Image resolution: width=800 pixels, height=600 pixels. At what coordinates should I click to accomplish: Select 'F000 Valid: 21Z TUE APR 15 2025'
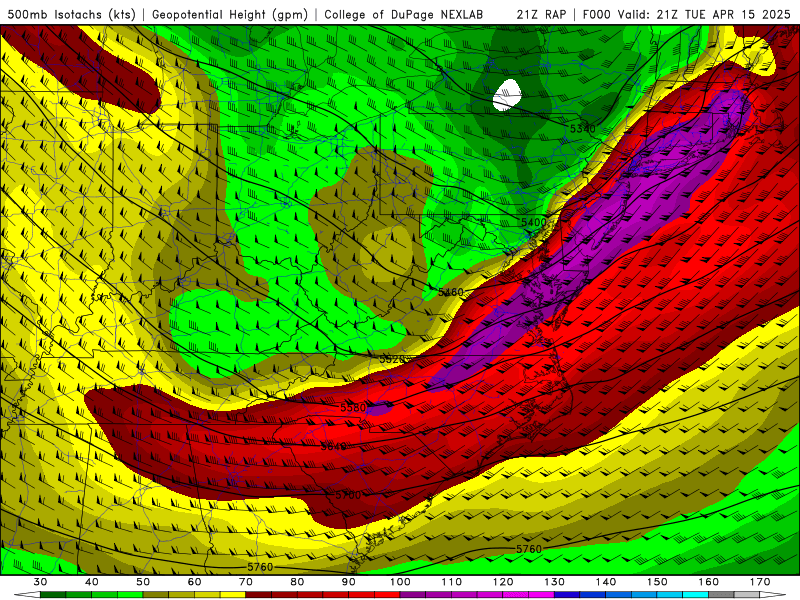coord(686,14)
